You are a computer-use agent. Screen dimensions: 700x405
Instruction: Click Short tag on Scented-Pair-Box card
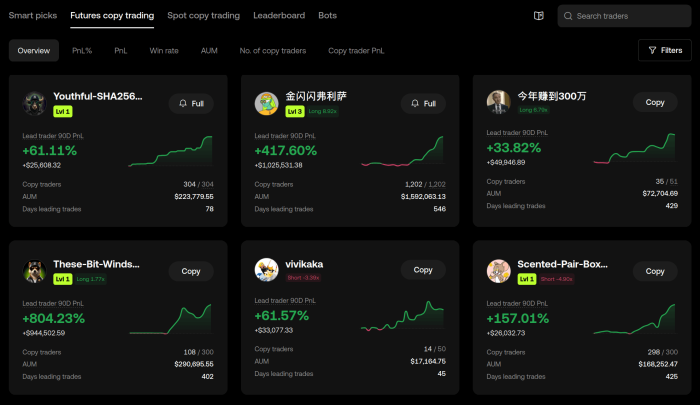pyautogui.click(x=556, y=279)
